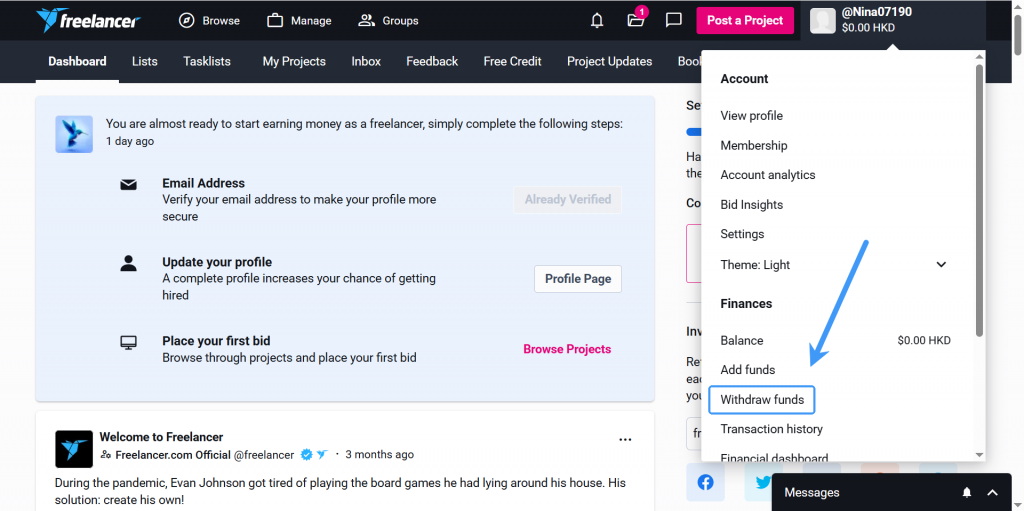Expand the Messages panel chevron
The width and height of the screenshot is (1024, 511).
992,492
